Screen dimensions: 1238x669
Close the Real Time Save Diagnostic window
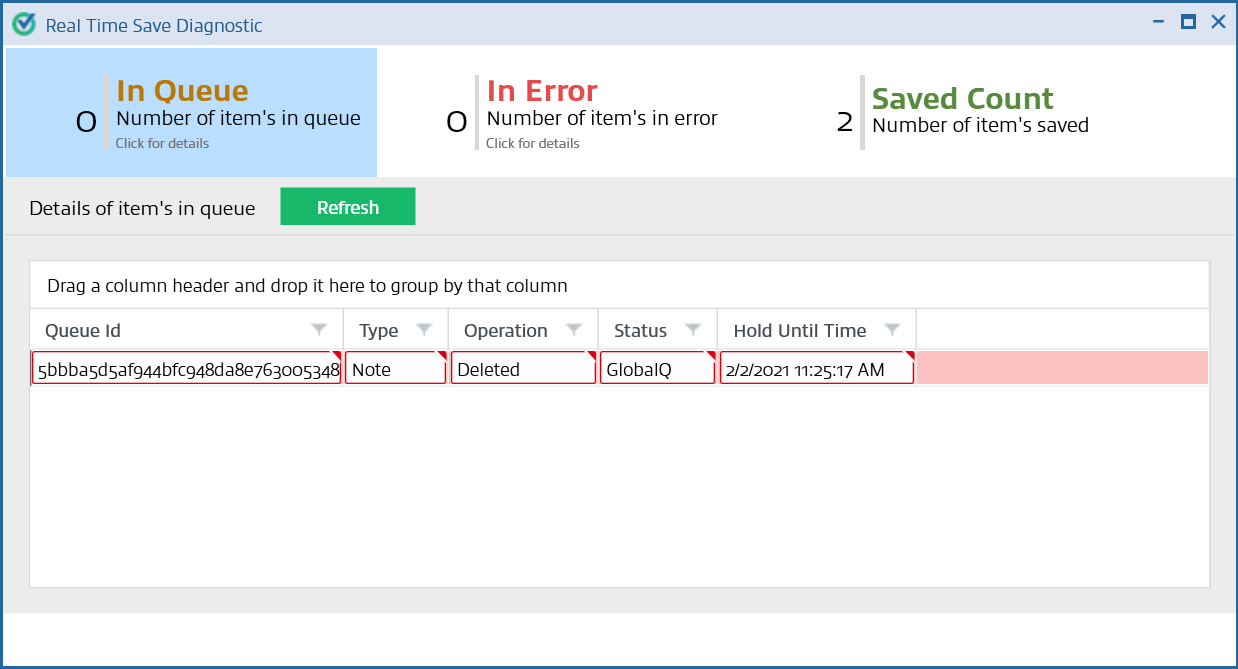pos(1218,22)
